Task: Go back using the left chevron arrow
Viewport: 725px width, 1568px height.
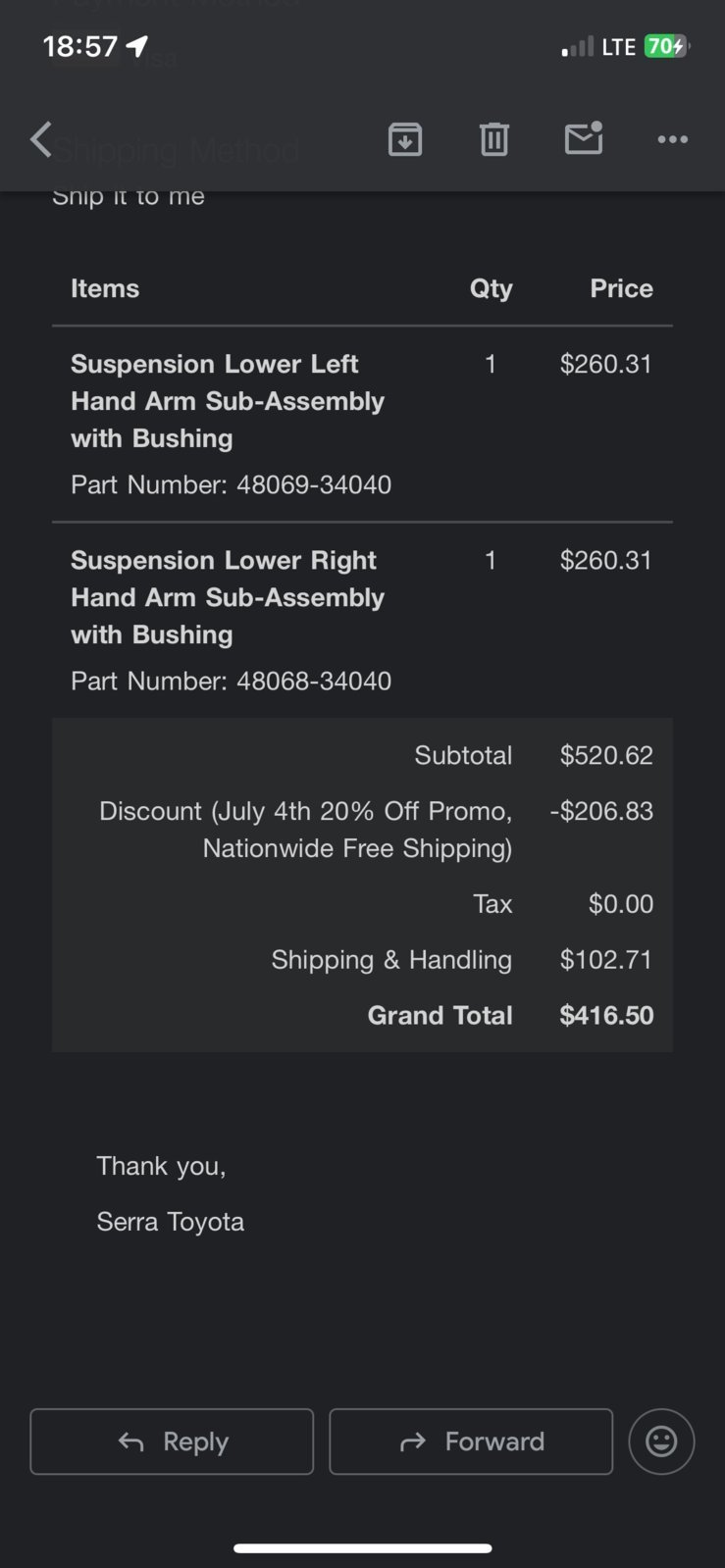Action: (40, 139)
